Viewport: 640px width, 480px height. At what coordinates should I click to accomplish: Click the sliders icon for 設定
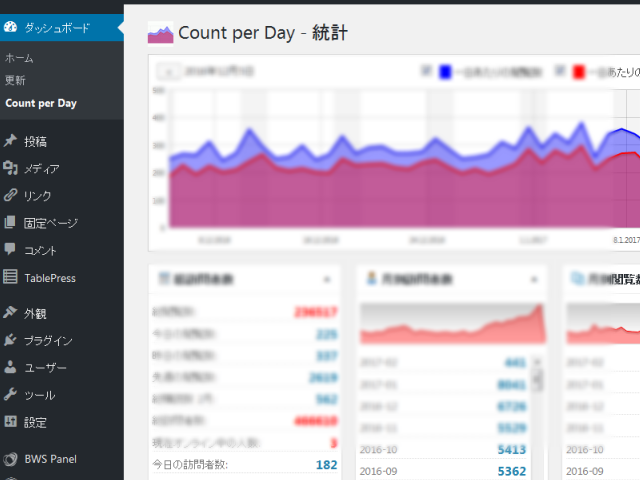[x=10, y=421]
